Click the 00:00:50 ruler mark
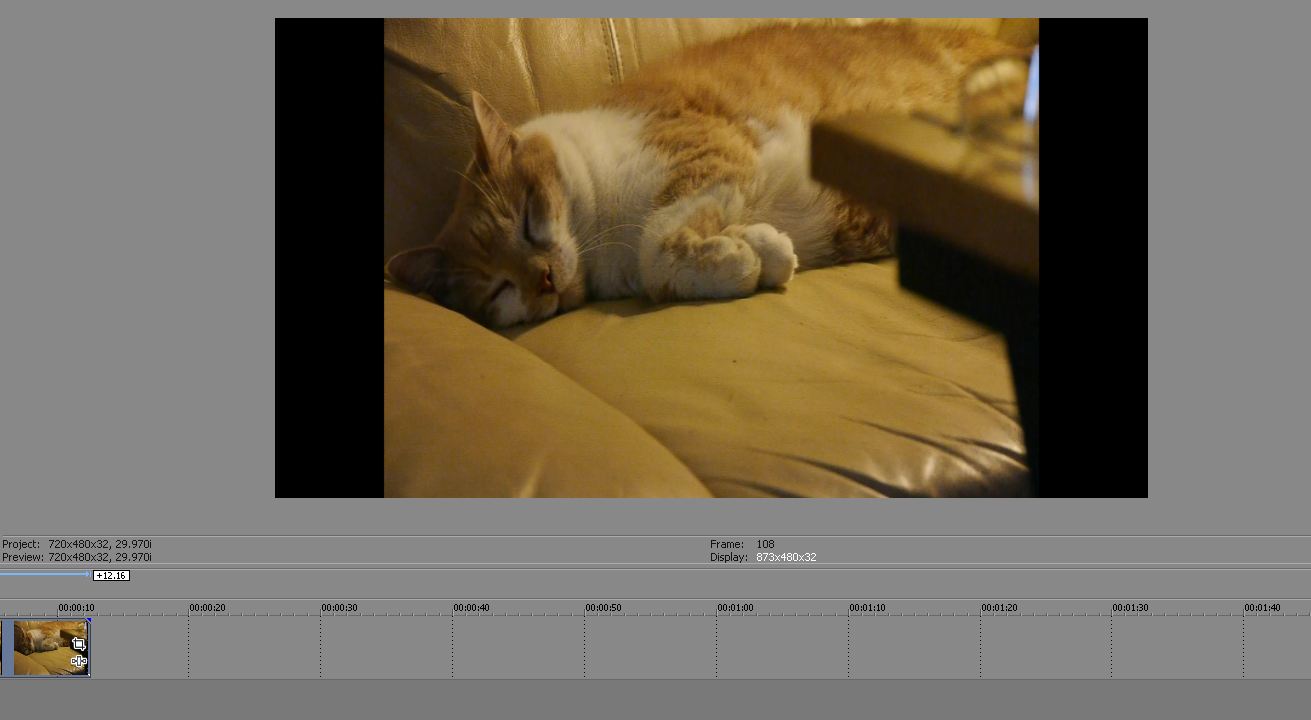This screenshot has height=720, width=1311. 603,607
